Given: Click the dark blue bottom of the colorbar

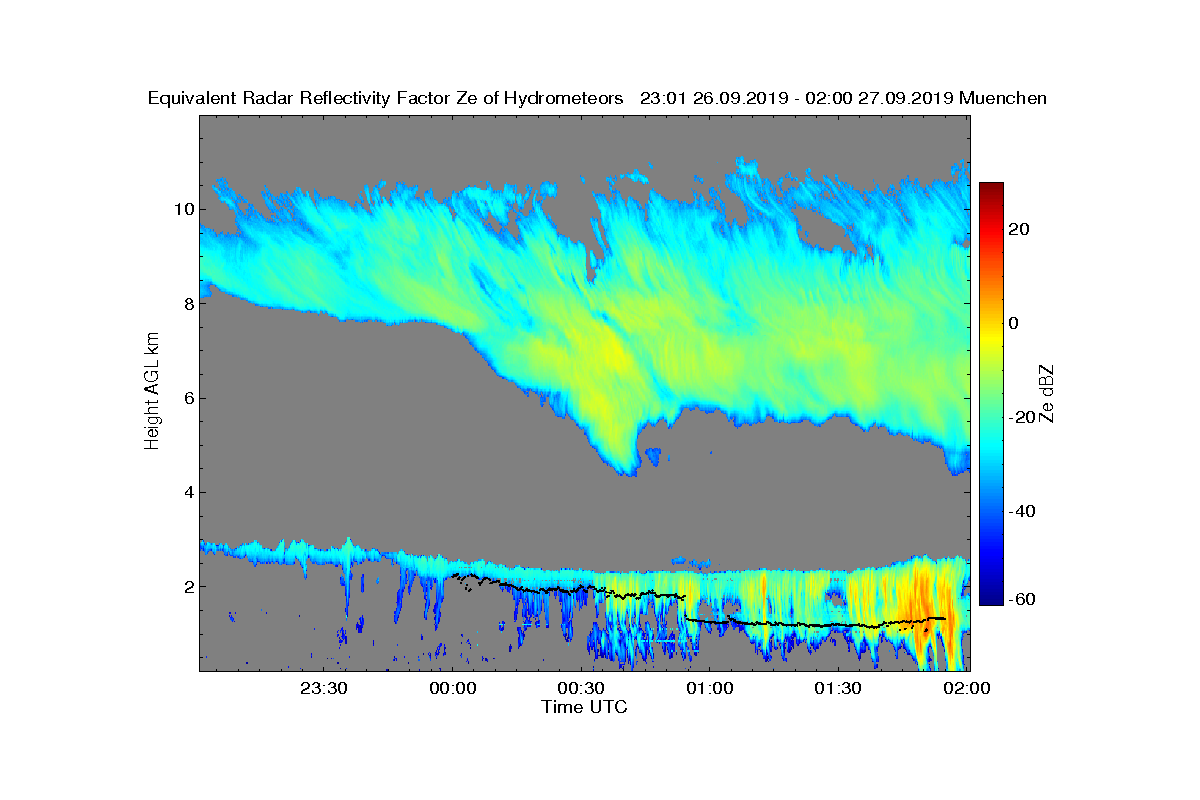Looking at the screenshot, I should [991, 598].
